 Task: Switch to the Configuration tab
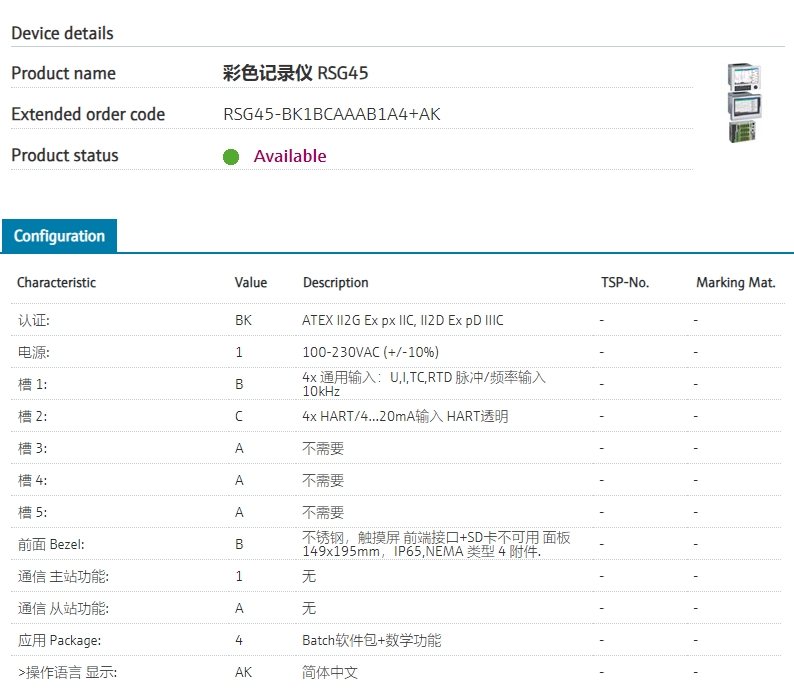(x=59, y=236)
